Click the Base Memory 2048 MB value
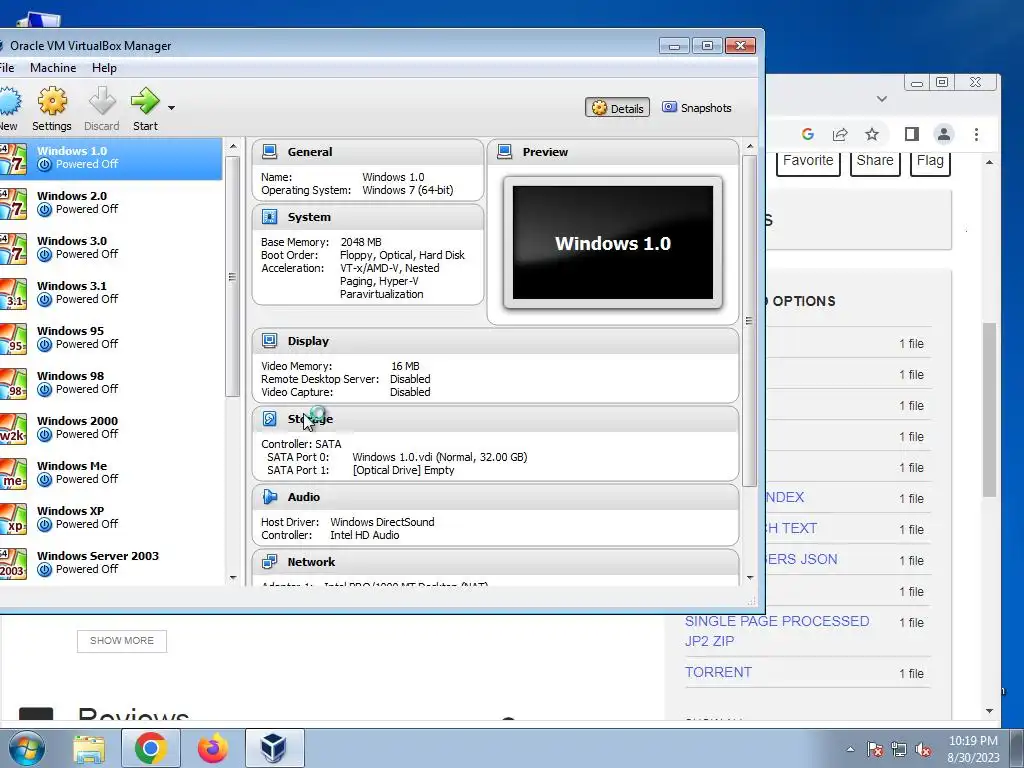This screenshot has height=768, width=1024. [x=360, y=242]
